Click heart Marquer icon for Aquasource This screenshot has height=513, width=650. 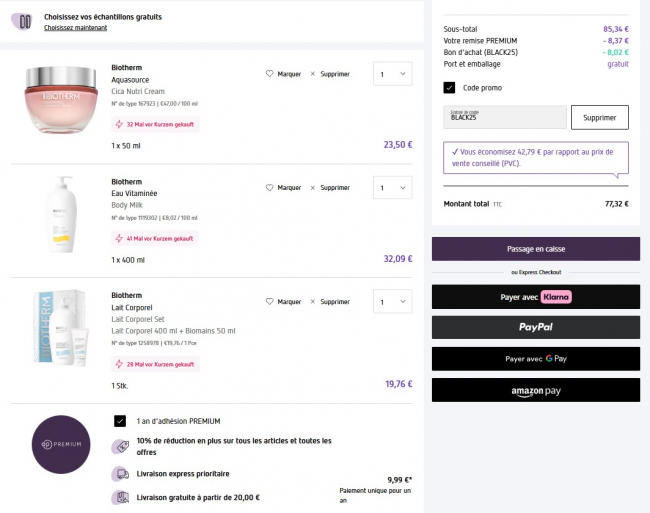click(269, 74)
